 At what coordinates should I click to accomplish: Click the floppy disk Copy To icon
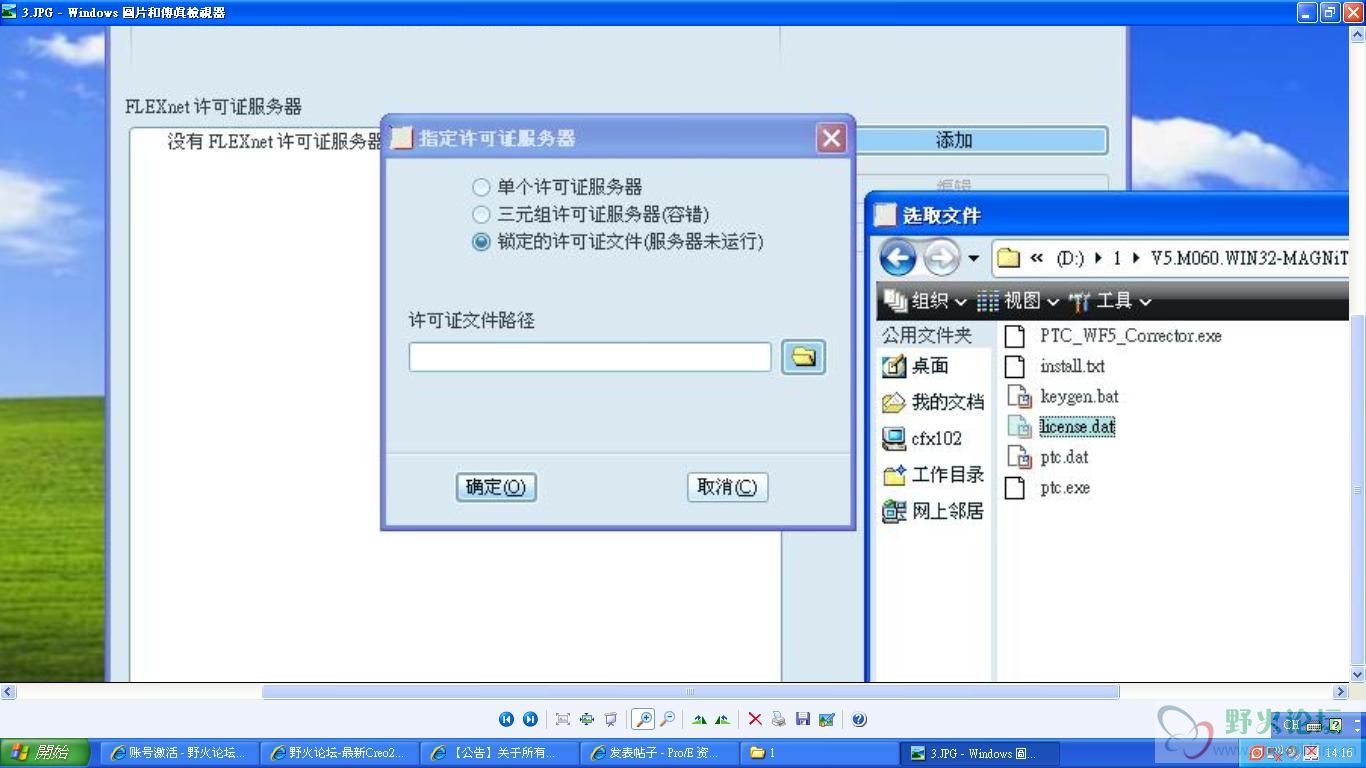[x=803, y=719]
